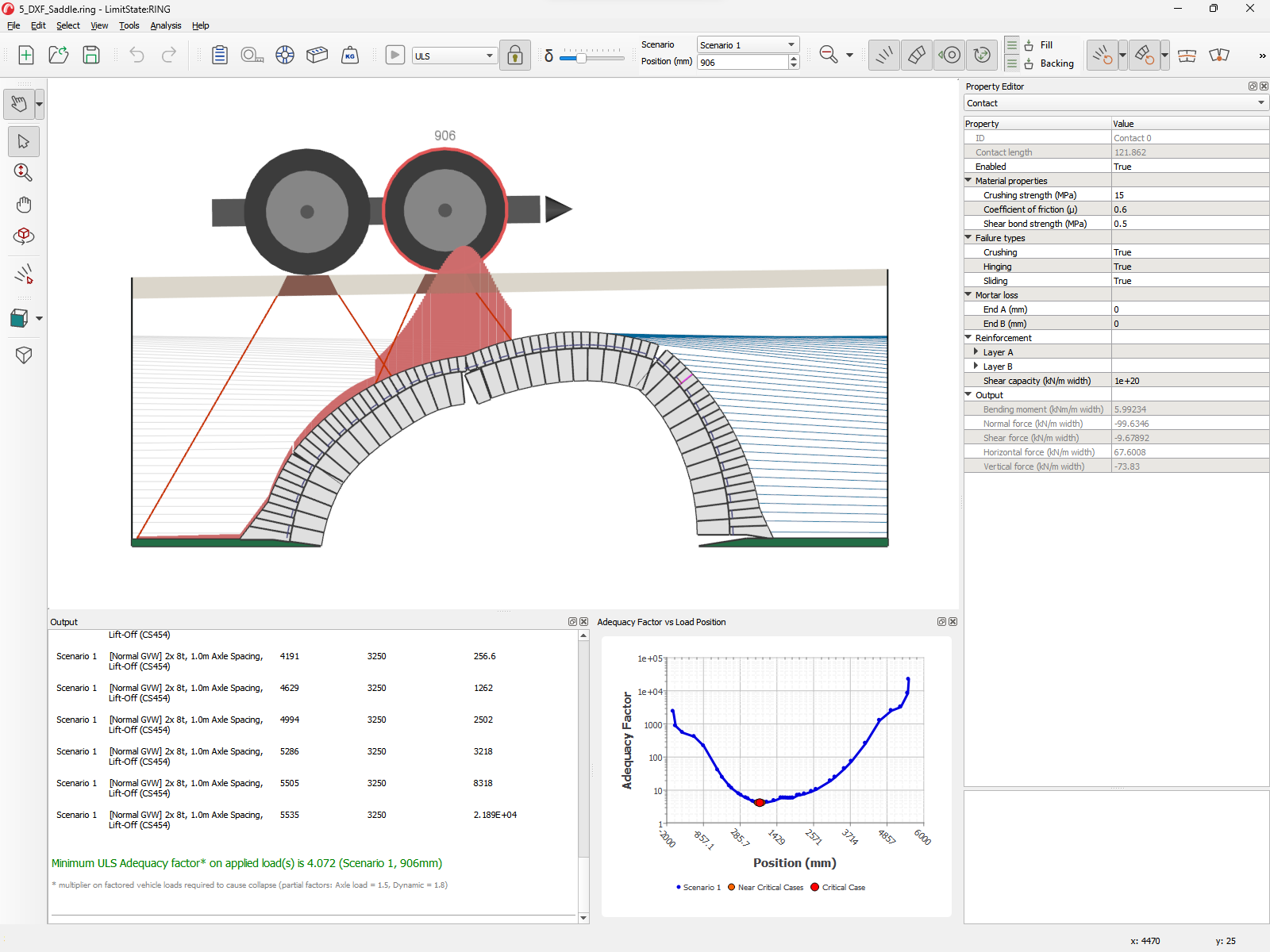Viewport: 1270px width, 952px height.
Task: Click the Position (mm) input field
Action: (x=743, y=62)
